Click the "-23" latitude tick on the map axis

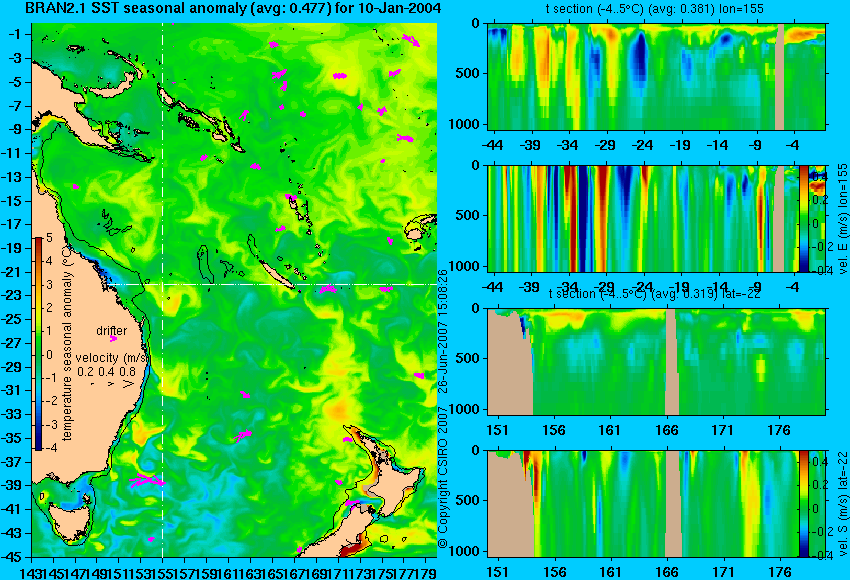(x=12, y=295)
